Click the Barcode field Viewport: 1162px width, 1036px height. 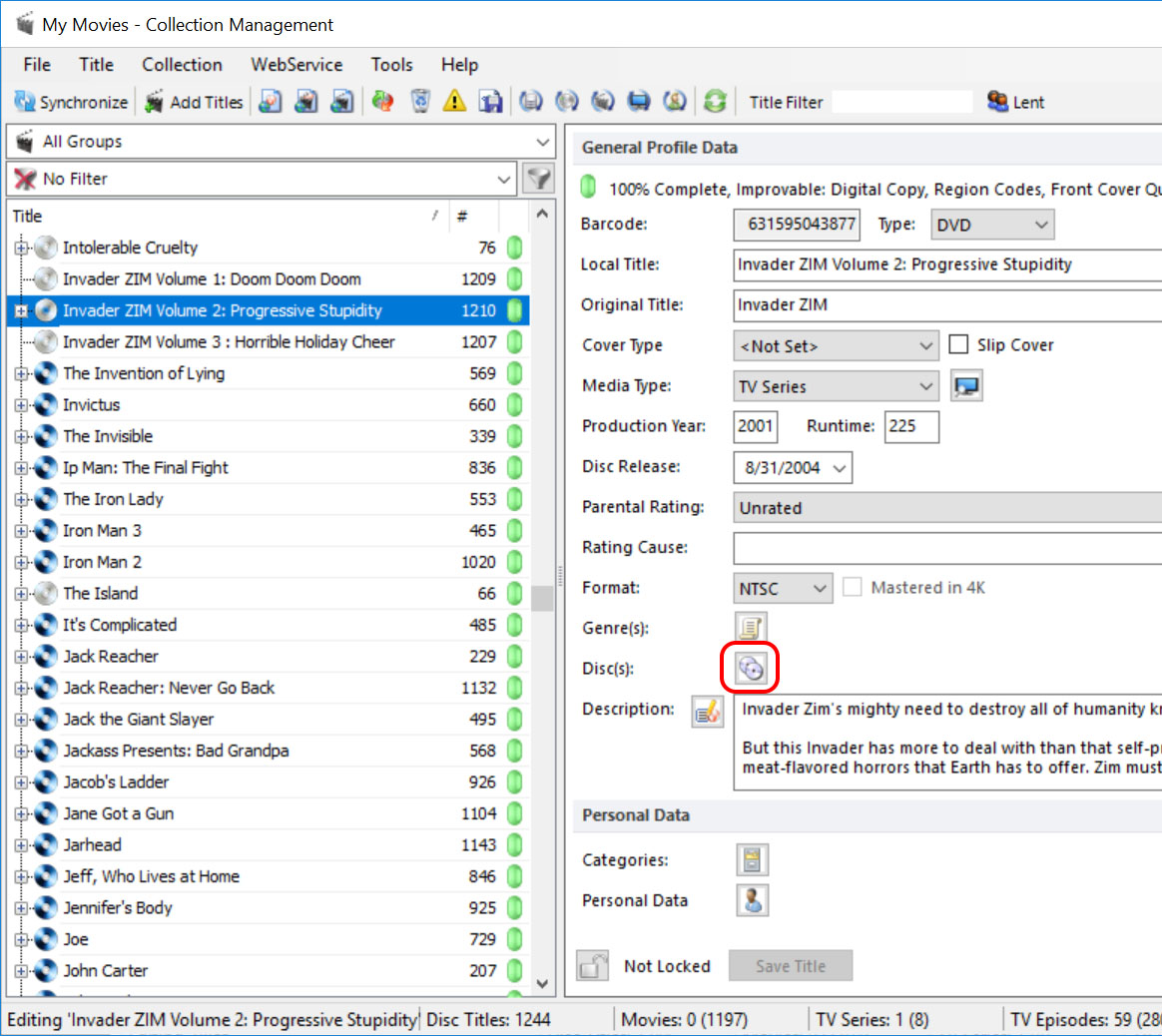pyautogui.click(x=797, y=225)
